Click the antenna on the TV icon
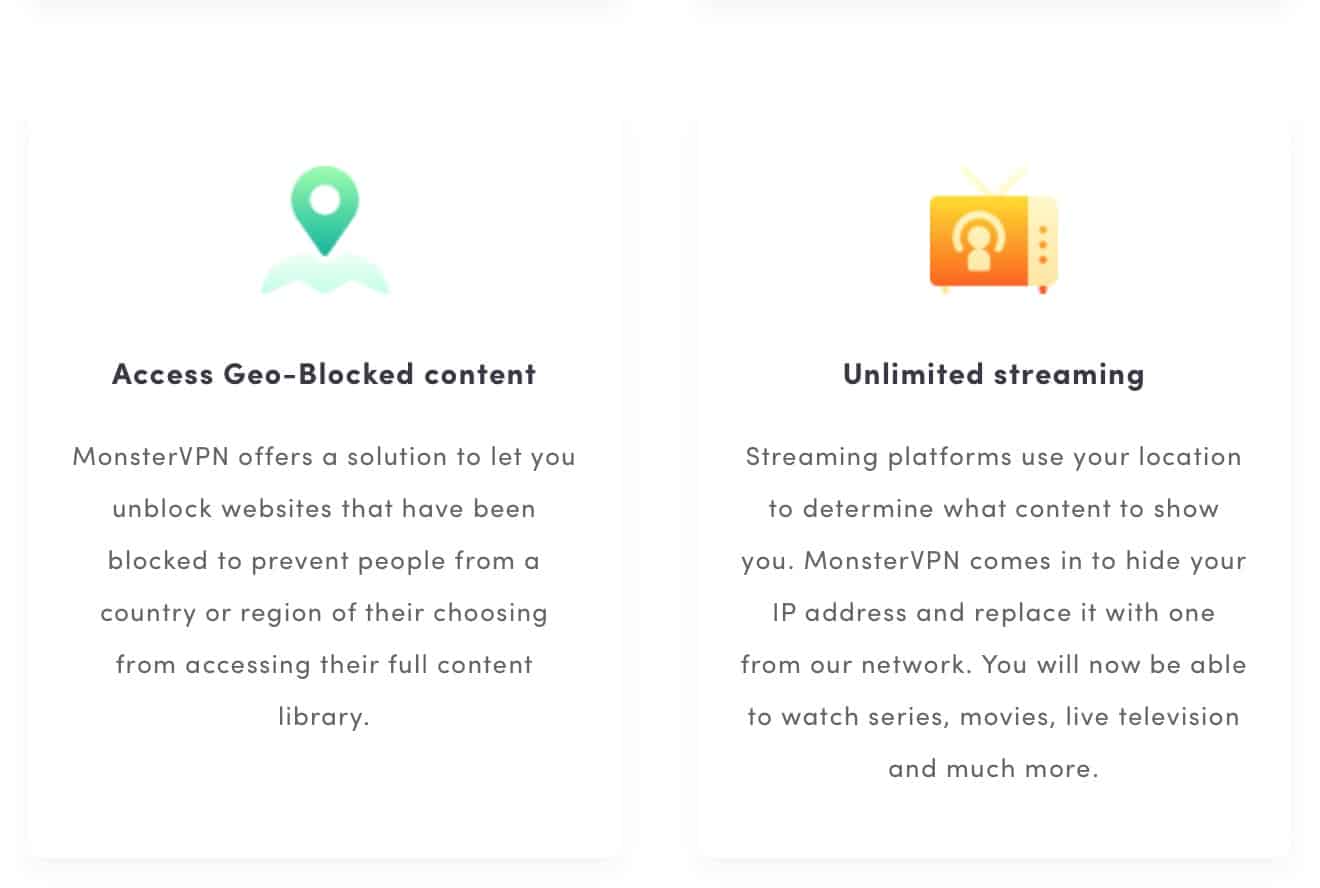This screenshot has width=1320, height=888. [x=994, y=181]
